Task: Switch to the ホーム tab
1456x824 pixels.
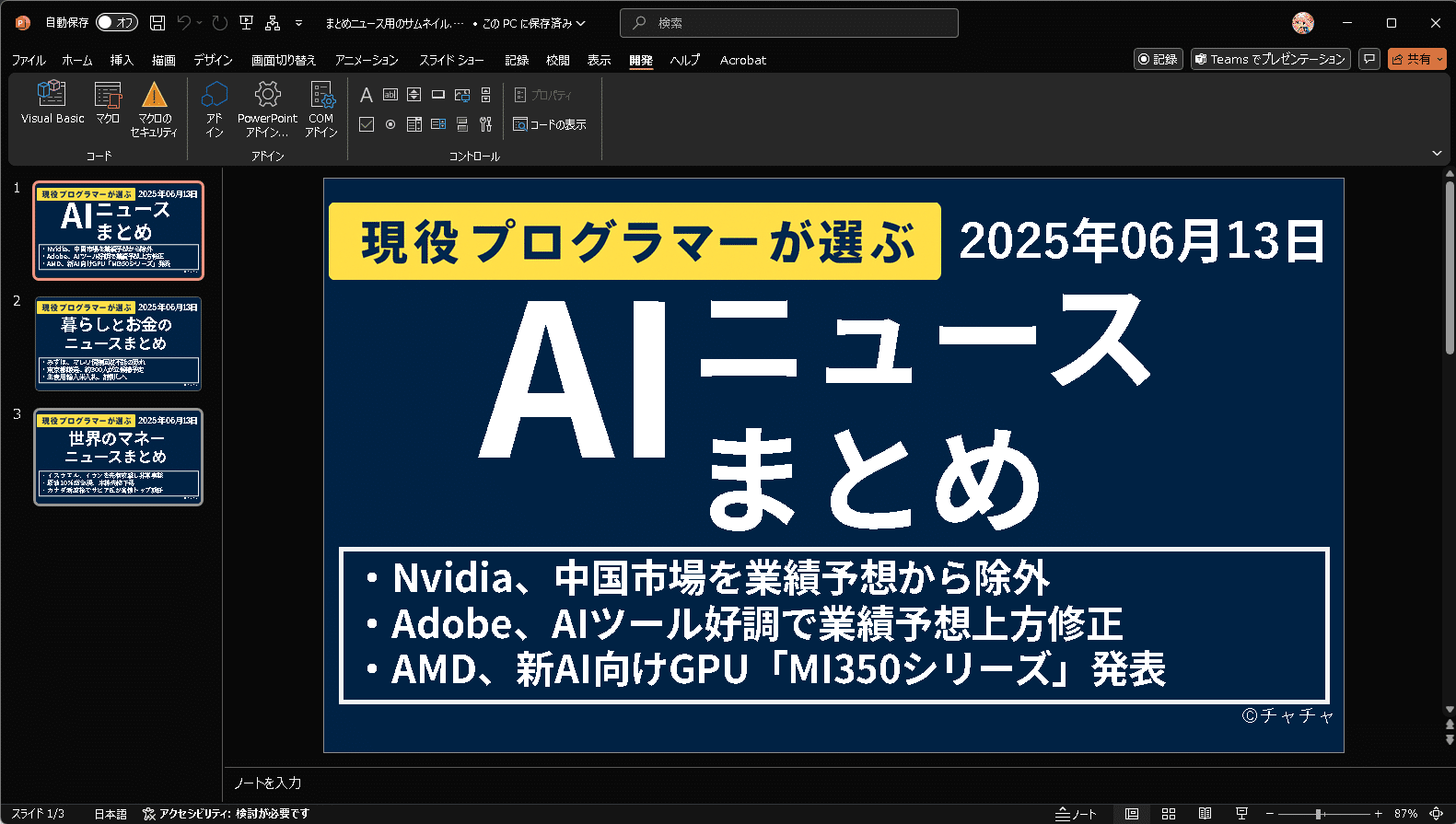Action: (x=77, y=60)
